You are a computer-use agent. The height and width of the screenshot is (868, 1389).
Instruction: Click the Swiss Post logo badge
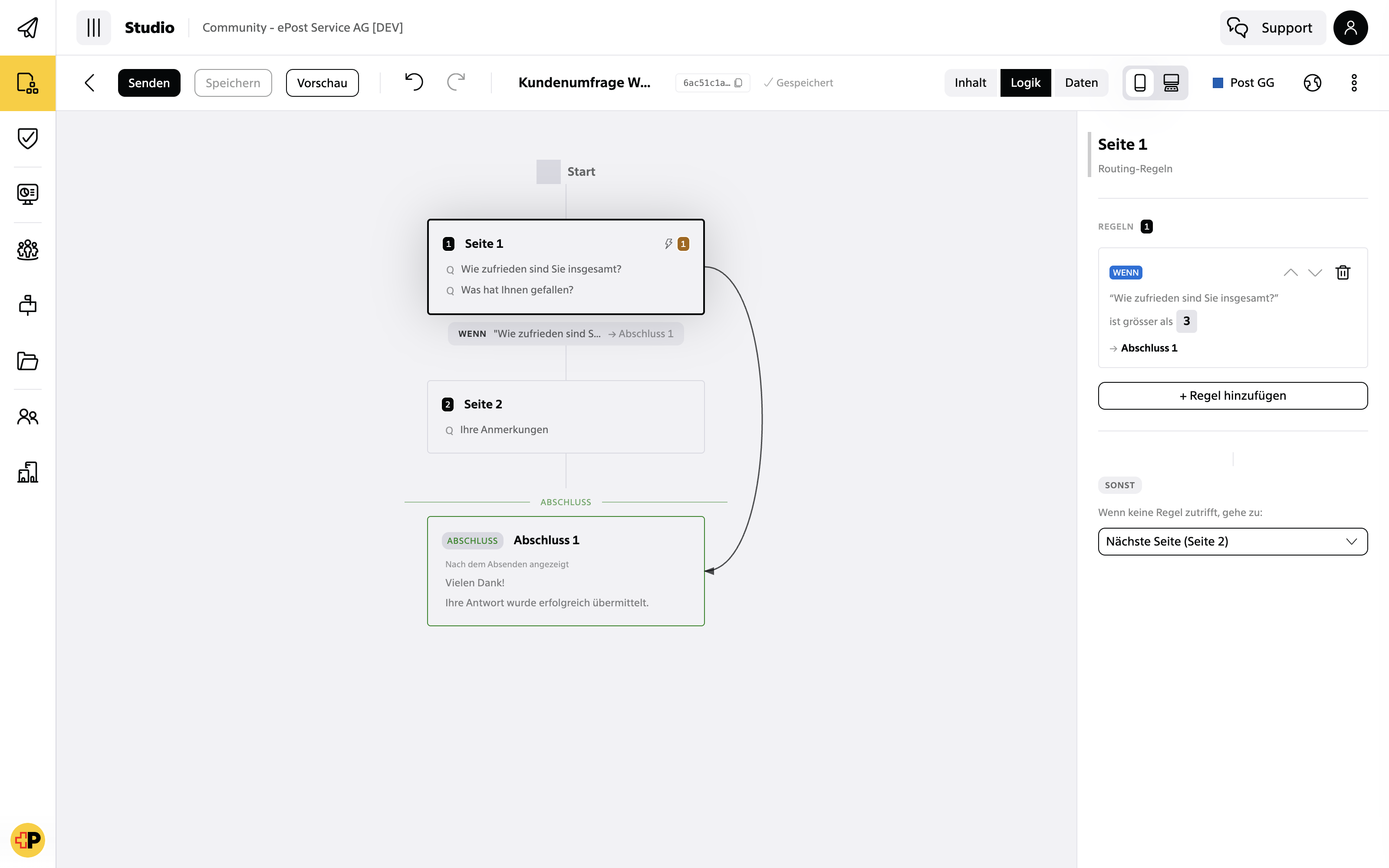click(x=27, y=840)
